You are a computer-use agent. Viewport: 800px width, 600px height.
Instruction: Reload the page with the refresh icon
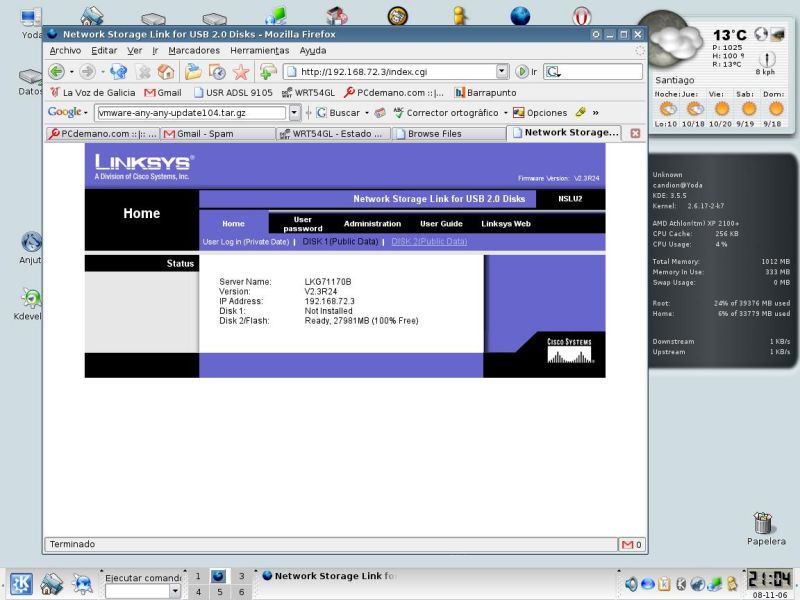pyautogui.click(x=118, y=72)
